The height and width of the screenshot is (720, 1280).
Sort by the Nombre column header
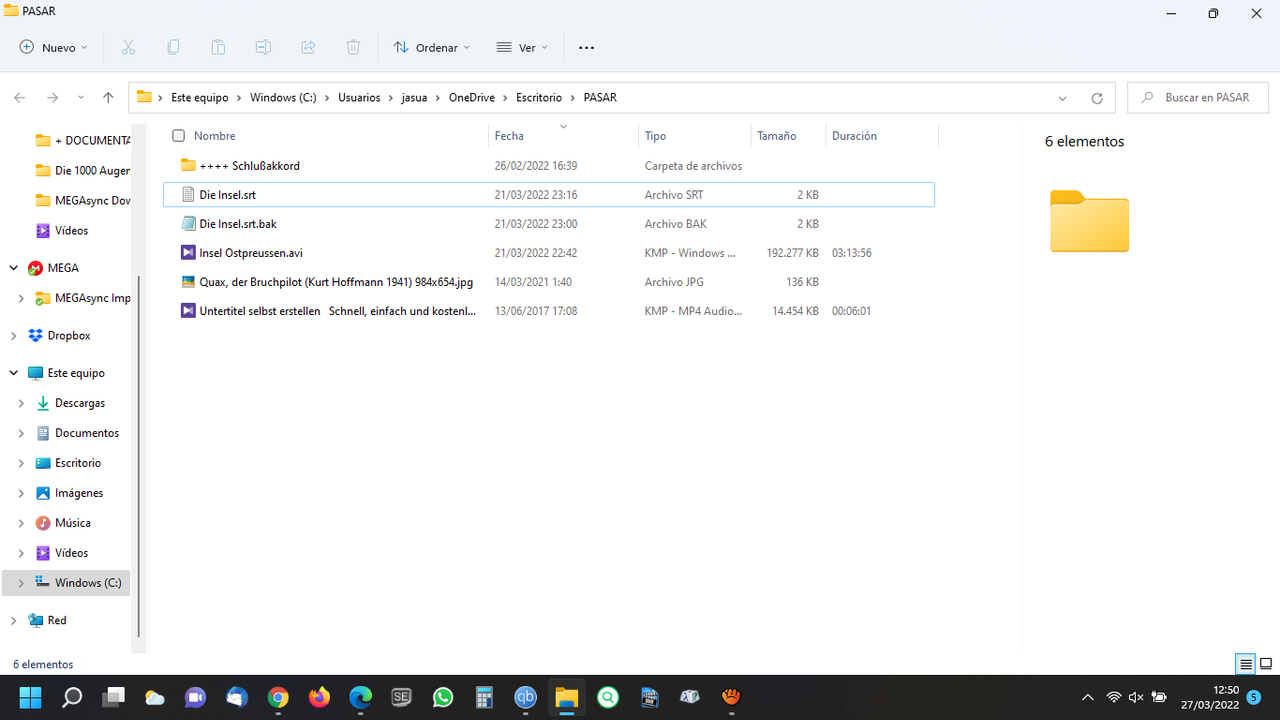(x=215, y=136)
